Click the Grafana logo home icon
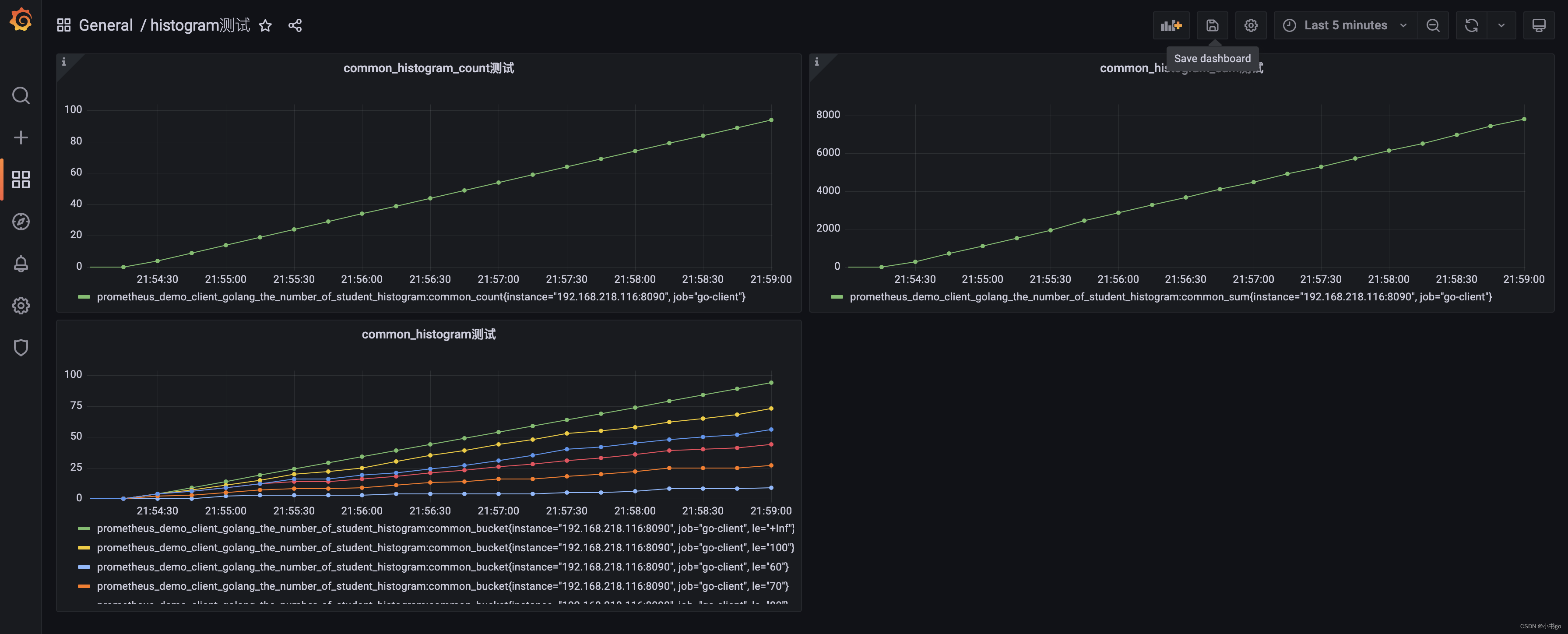 (21, 20)
